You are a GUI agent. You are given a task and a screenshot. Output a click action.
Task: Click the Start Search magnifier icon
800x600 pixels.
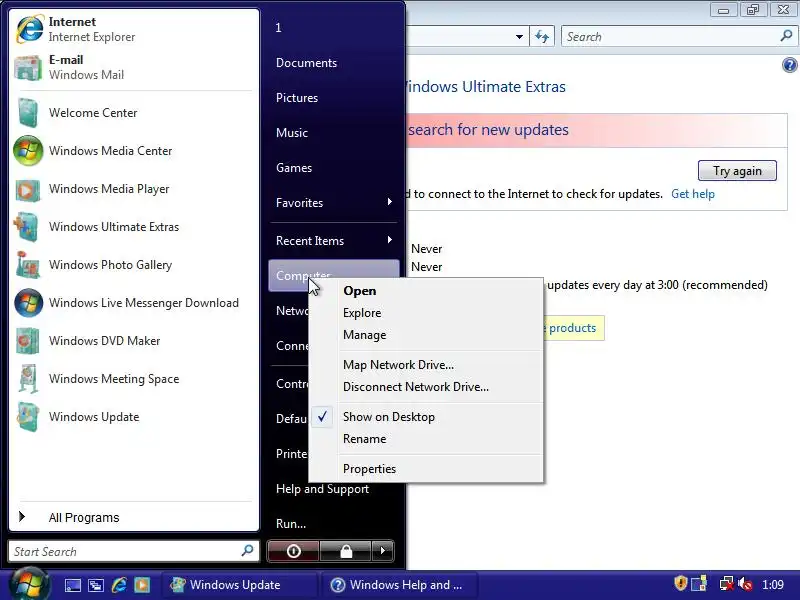point(247,551)
